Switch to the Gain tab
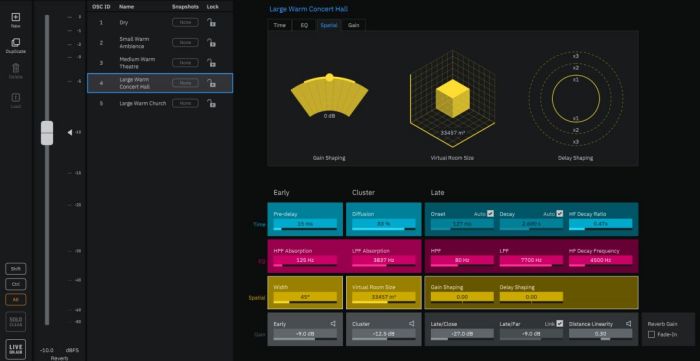The height and width of the screenshot is (361, 700). coord(354,25)
